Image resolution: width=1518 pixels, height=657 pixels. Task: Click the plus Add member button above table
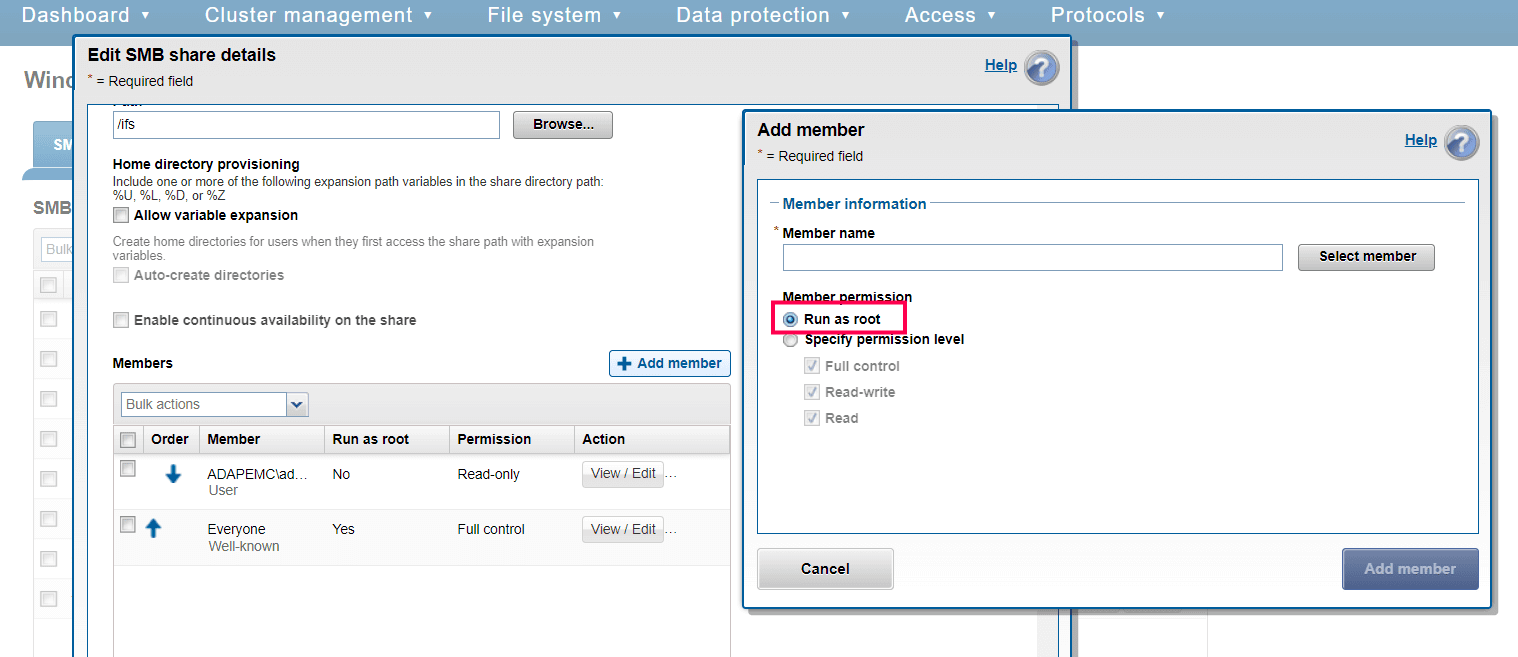click(669, 363)
